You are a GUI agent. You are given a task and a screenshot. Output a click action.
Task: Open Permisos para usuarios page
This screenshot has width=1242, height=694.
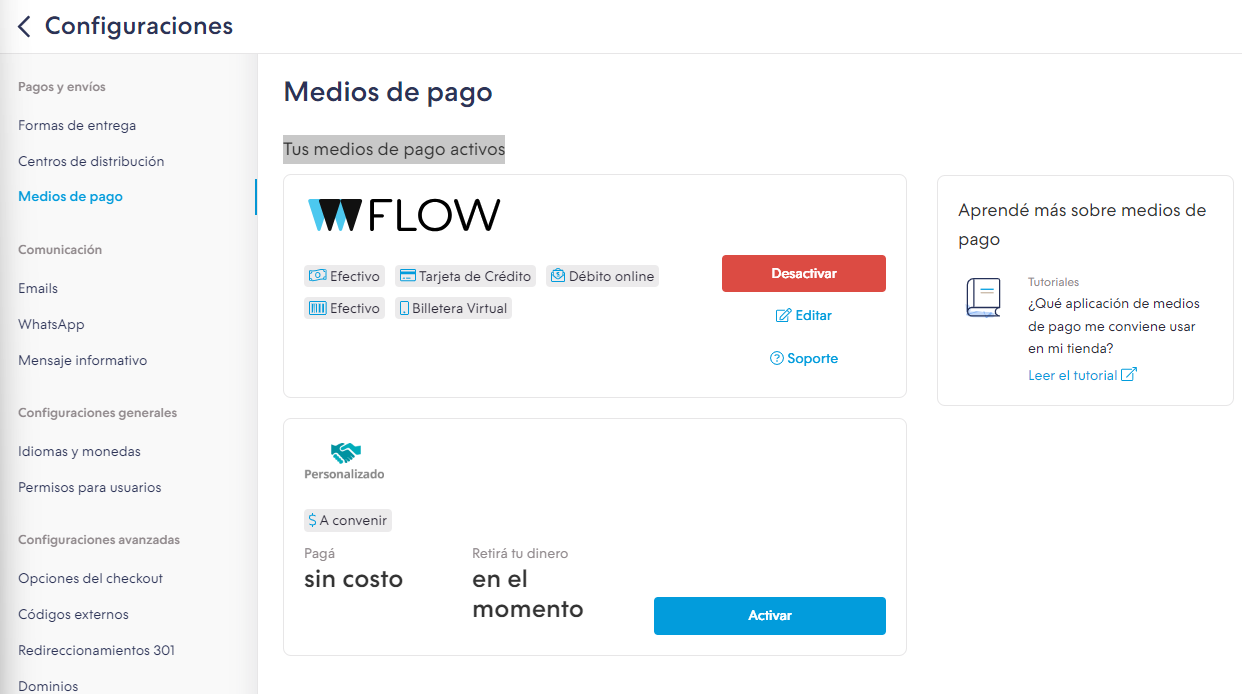tap(89, 487)
